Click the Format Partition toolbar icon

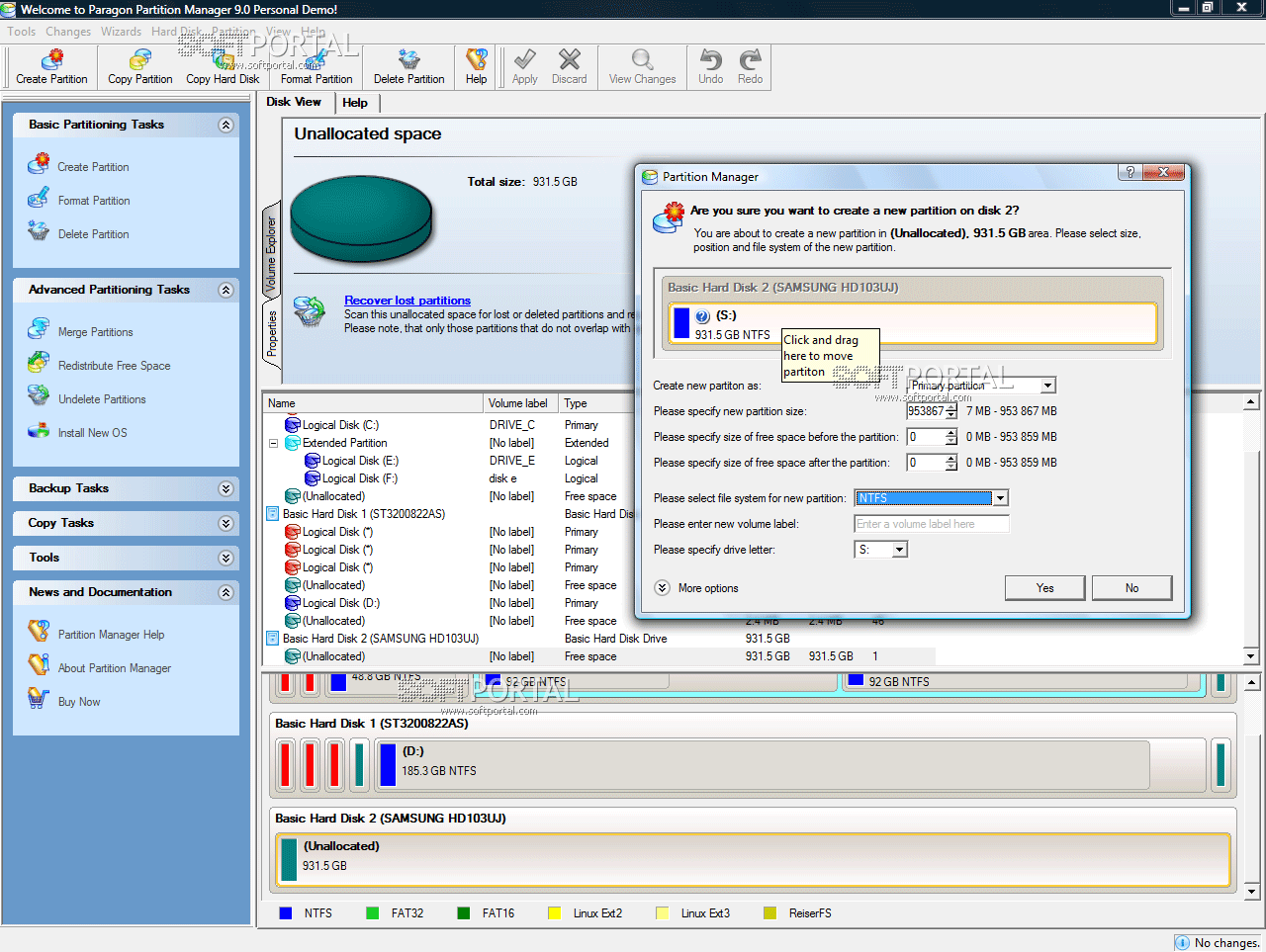coord(316,67)
